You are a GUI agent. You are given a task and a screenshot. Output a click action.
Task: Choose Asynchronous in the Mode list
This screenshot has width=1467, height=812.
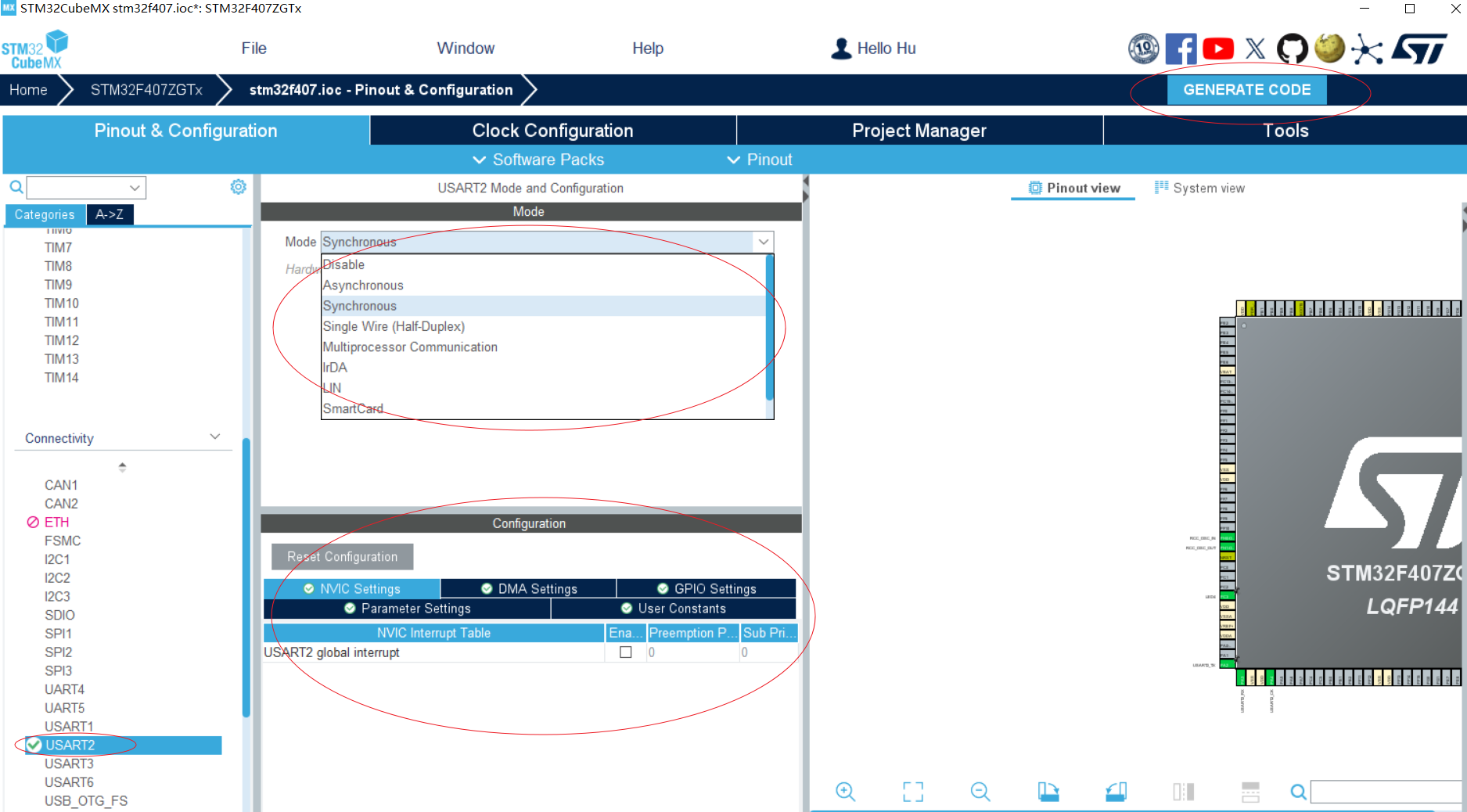pyautogui.click(x=543, y=286)
